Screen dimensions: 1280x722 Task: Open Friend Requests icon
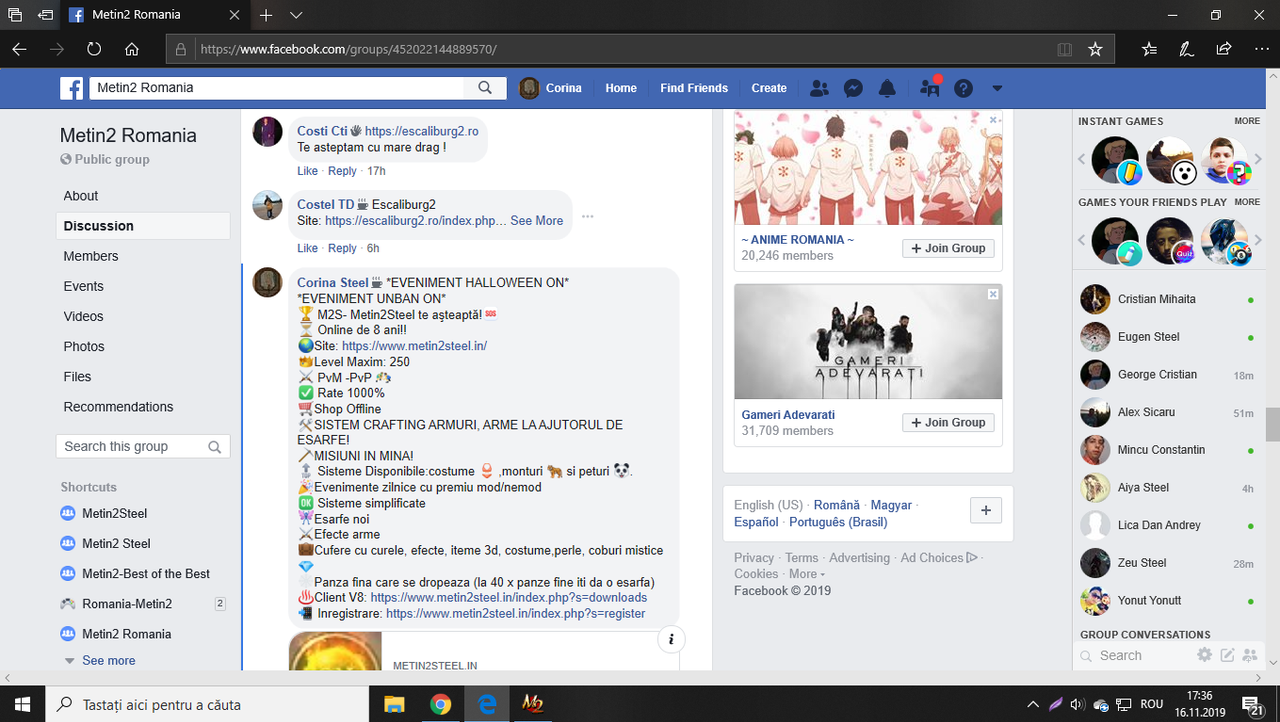(819, 88)
